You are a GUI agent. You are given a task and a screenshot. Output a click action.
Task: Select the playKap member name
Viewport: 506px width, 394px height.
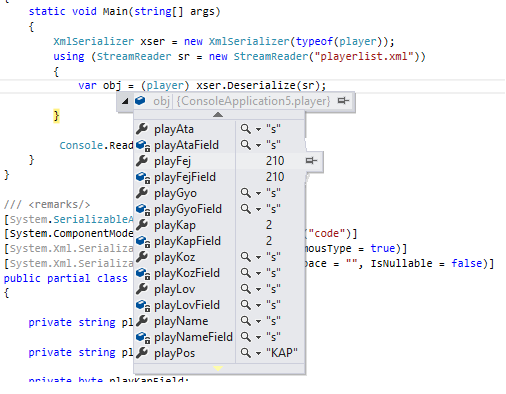175,225
